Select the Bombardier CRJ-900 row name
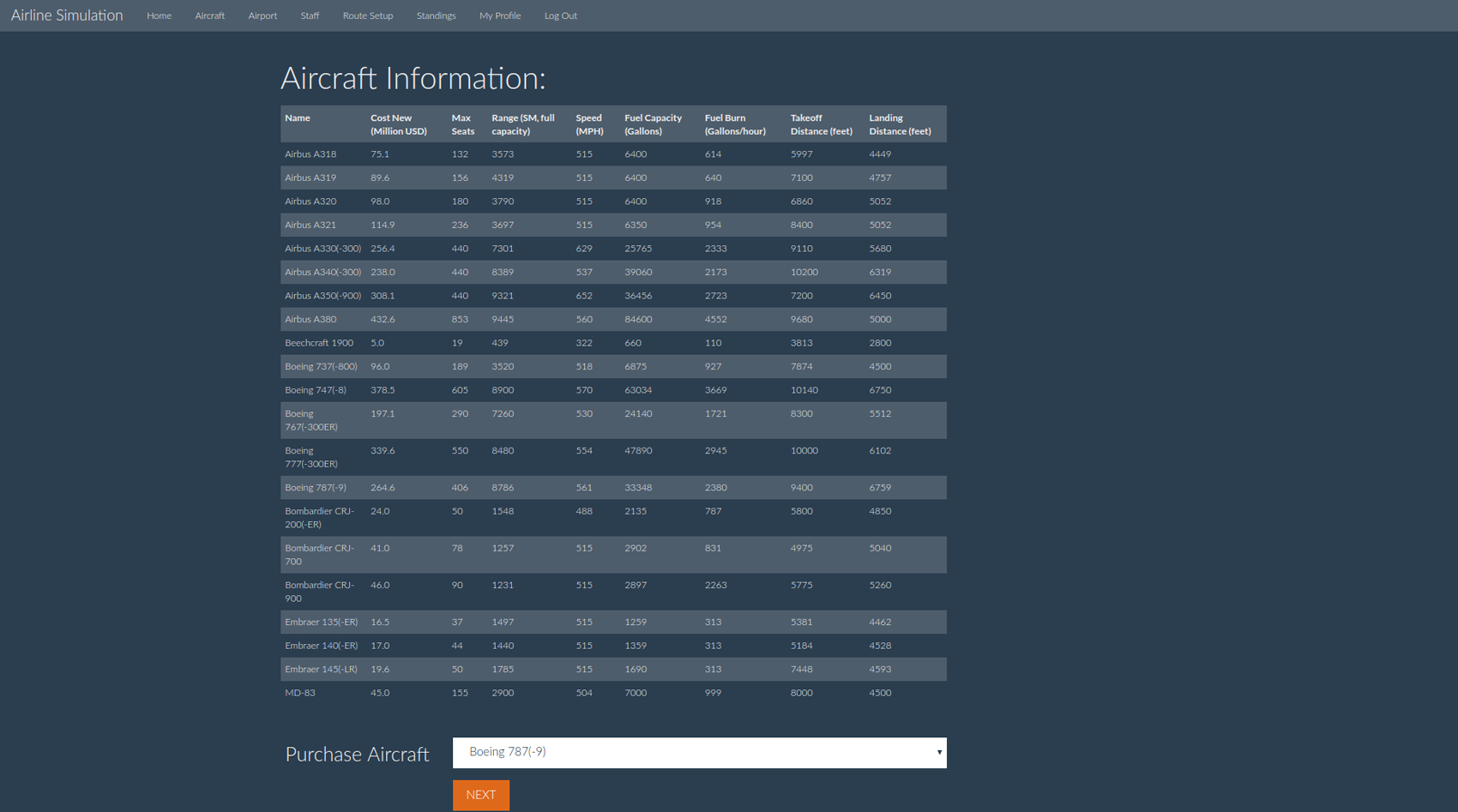This screenshot has width=1458, height=812. point(319,592)
